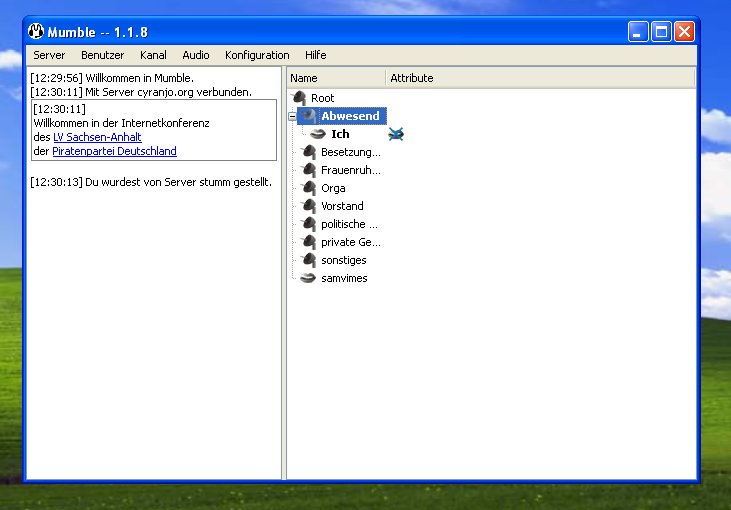This screenshot has height=510, width=731.
Task: Click the lips icon next to samvimes
Action: (x=309, y=278)
